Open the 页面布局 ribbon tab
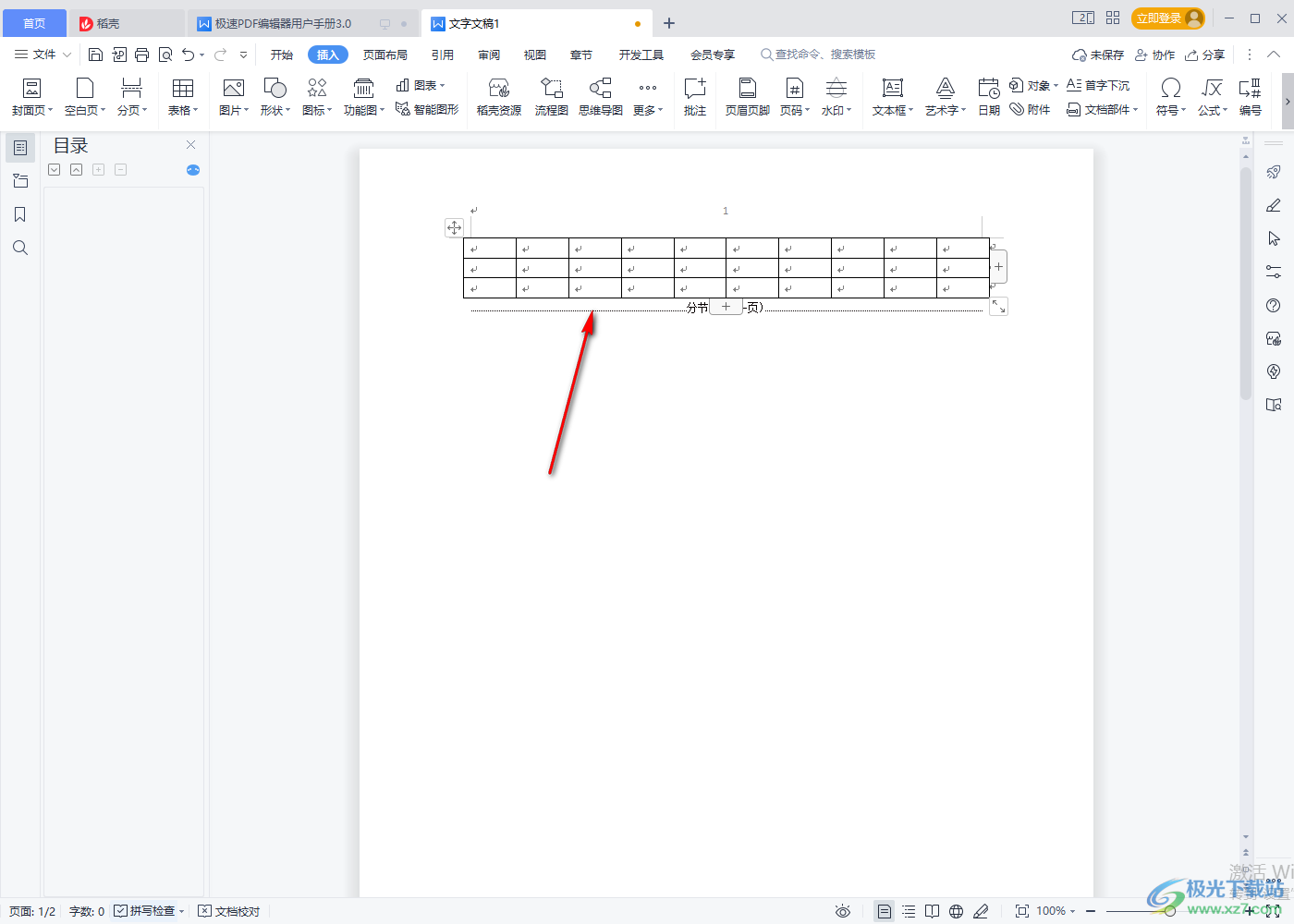 385,55
